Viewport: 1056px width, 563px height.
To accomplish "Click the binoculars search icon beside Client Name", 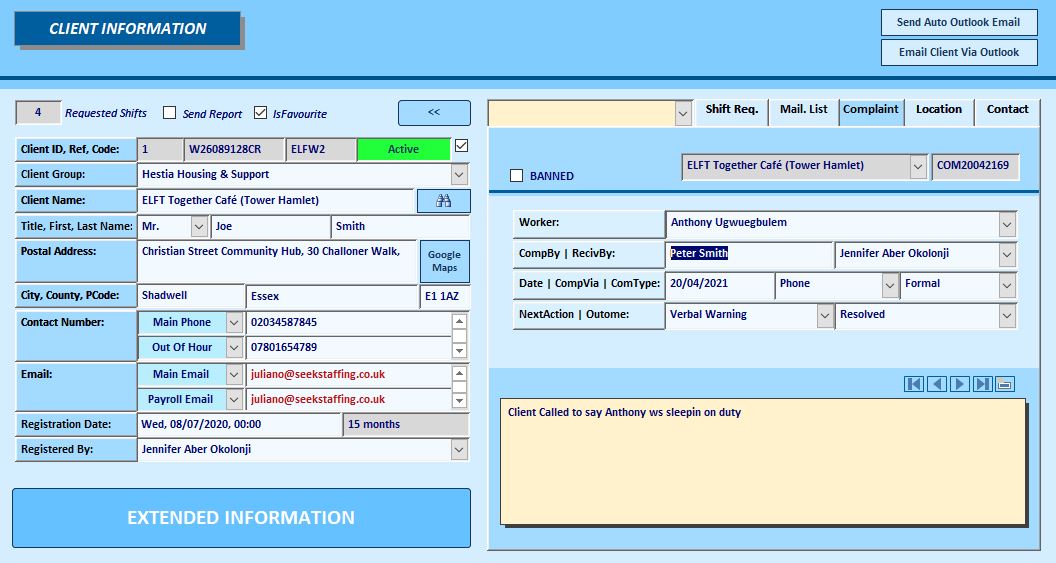I will pos(443,201).
